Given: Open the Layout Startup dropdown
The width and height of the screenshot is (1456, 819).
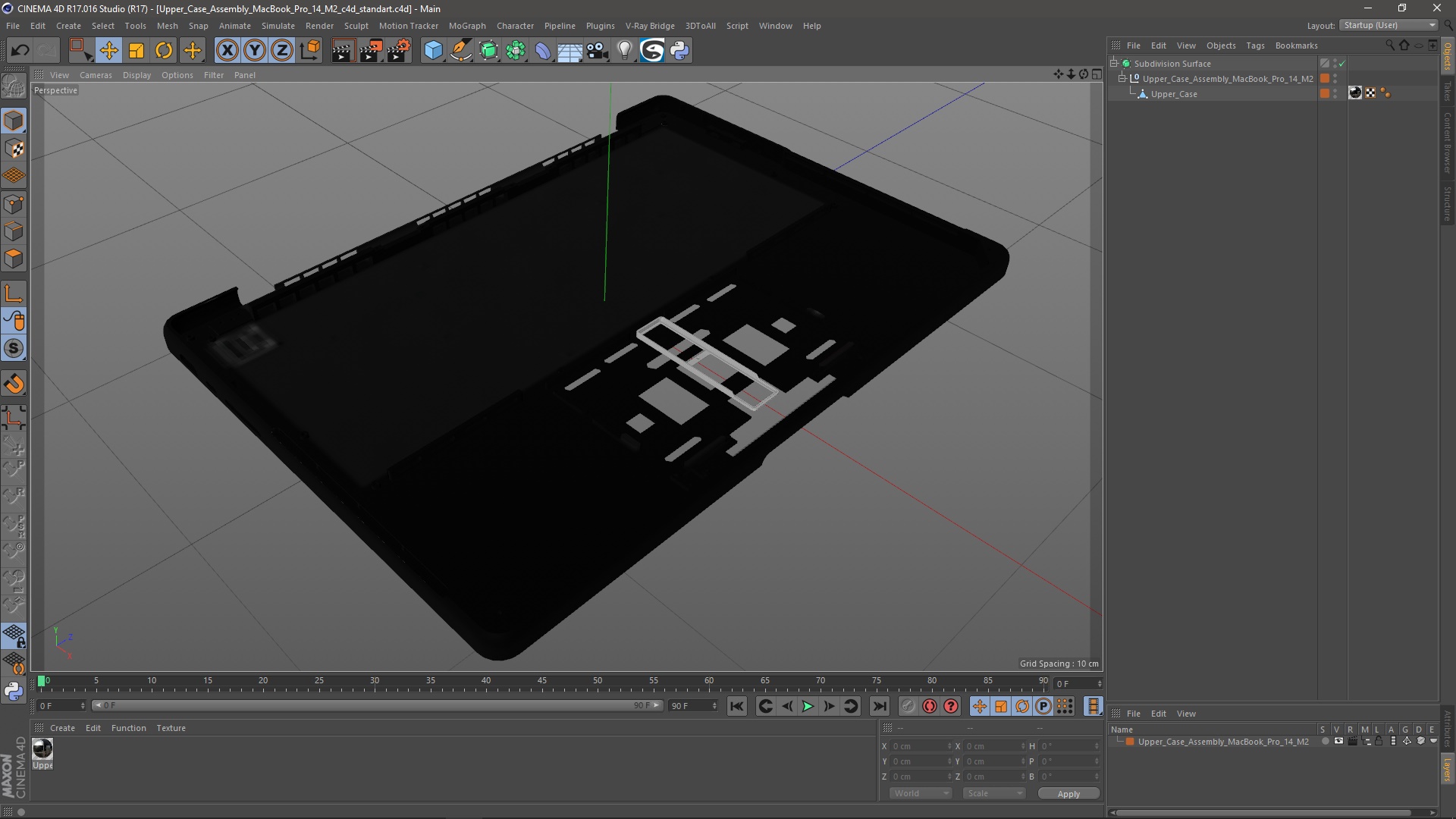Looking at the screenshot, I should click(1390, 25).
